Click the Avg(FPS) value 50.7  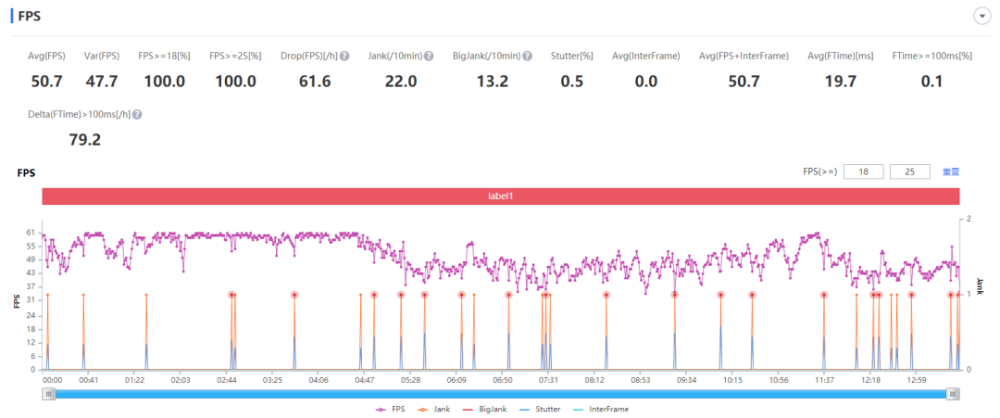[45, 81]
